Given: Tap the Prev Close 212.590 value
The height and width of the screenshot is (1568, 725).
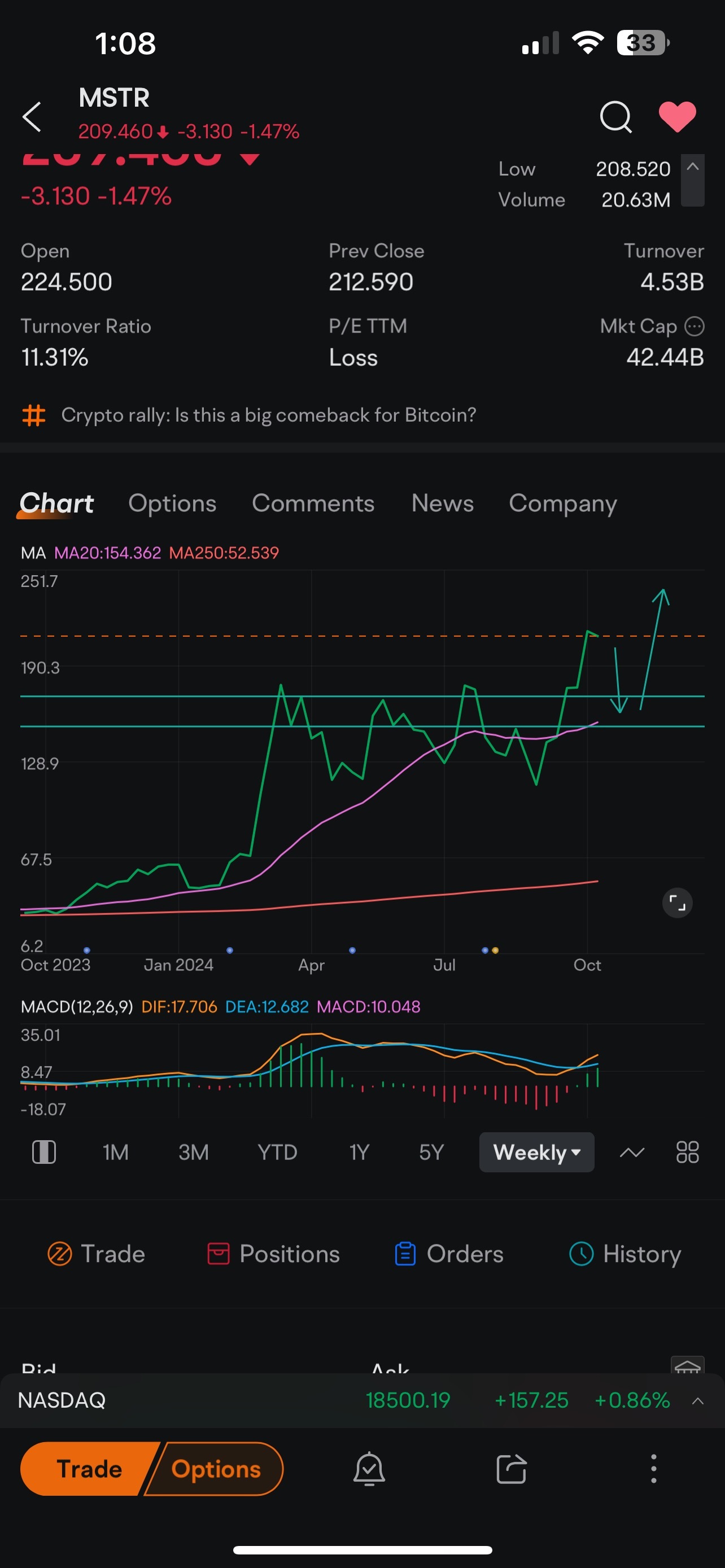Looking at the screenshot, I should (371, 282).
